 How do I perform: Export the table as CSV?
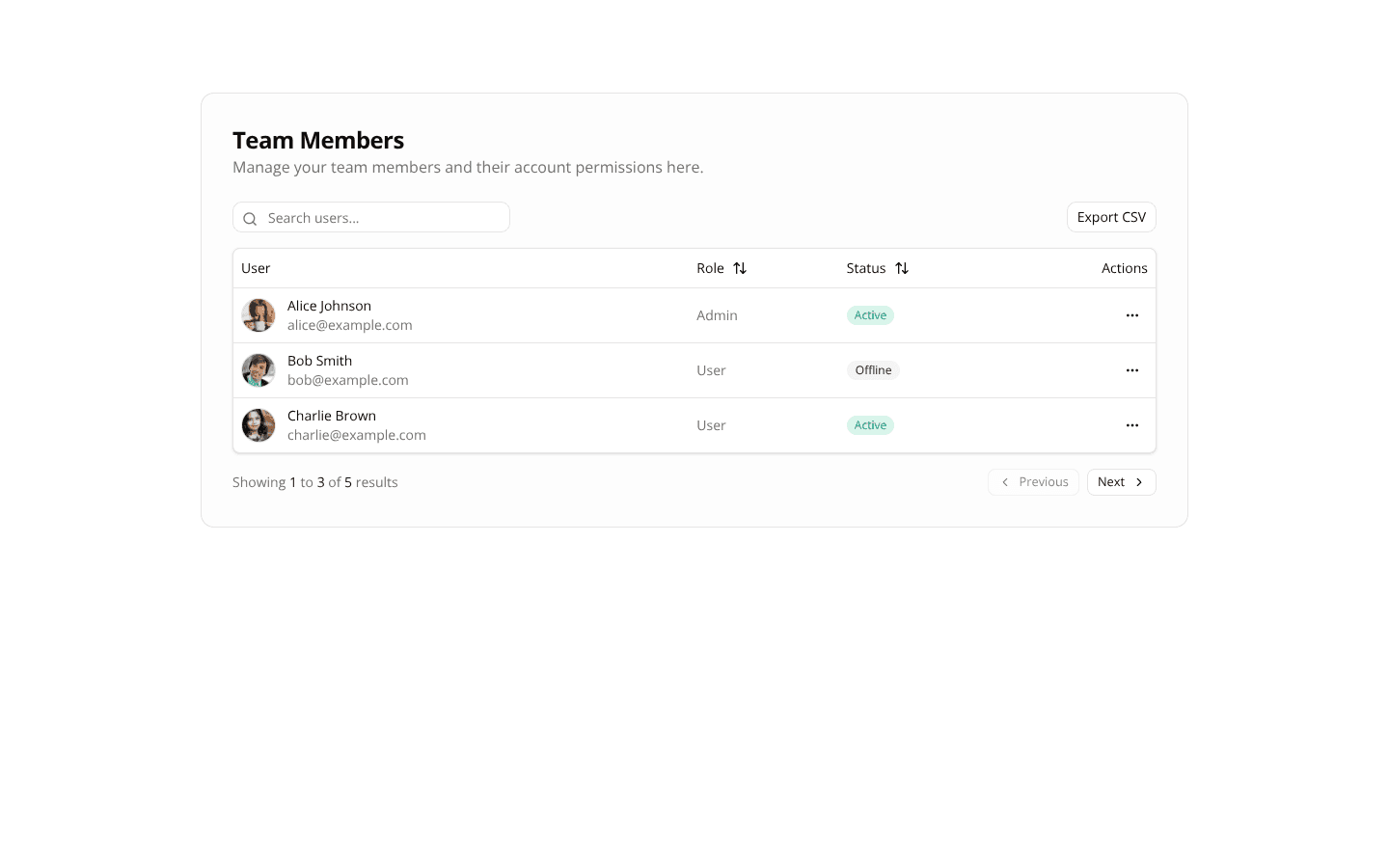click(x=1111, y=217)
